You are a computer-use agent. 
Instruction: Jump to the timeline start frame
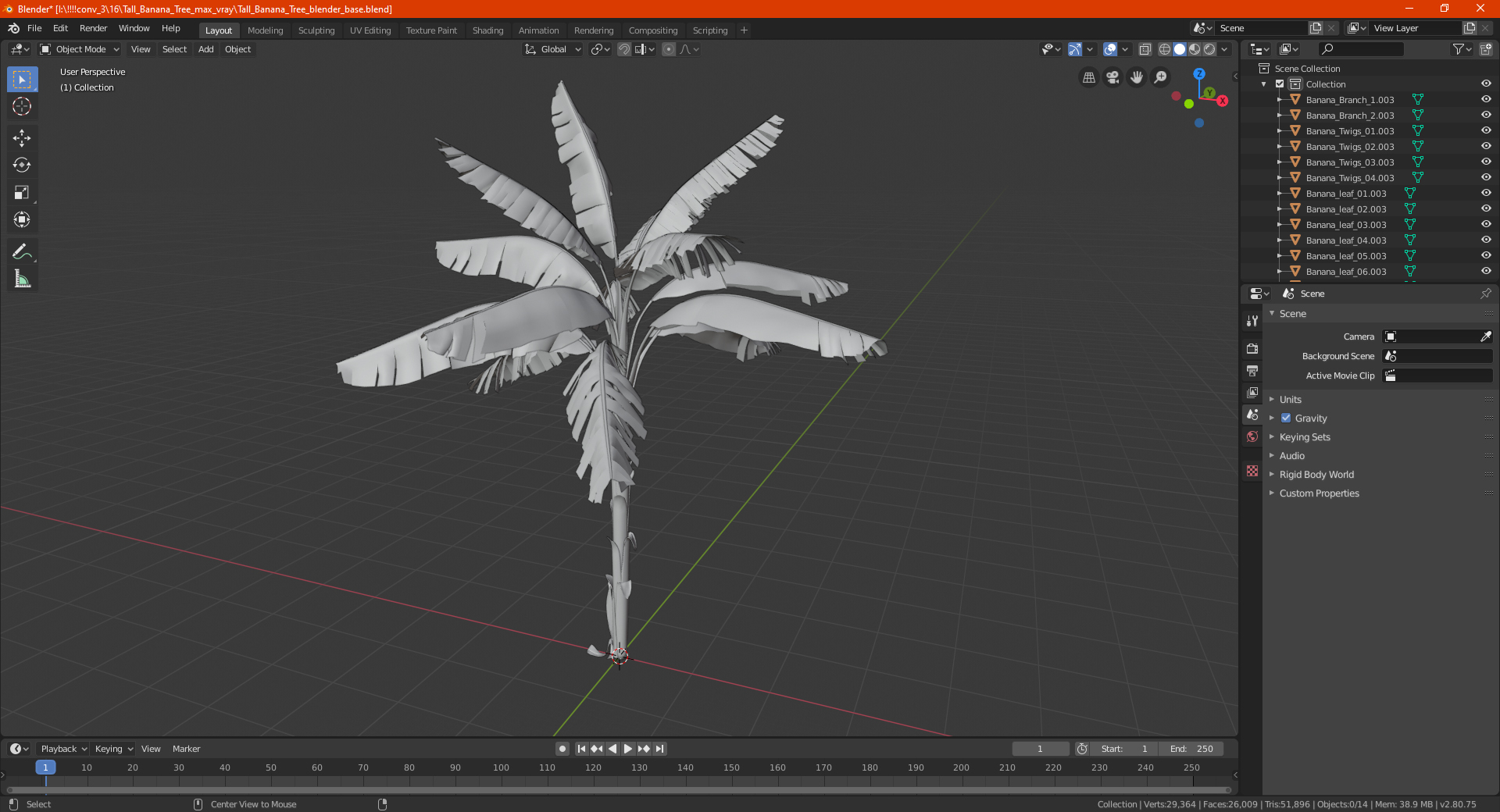click(581, 749)
